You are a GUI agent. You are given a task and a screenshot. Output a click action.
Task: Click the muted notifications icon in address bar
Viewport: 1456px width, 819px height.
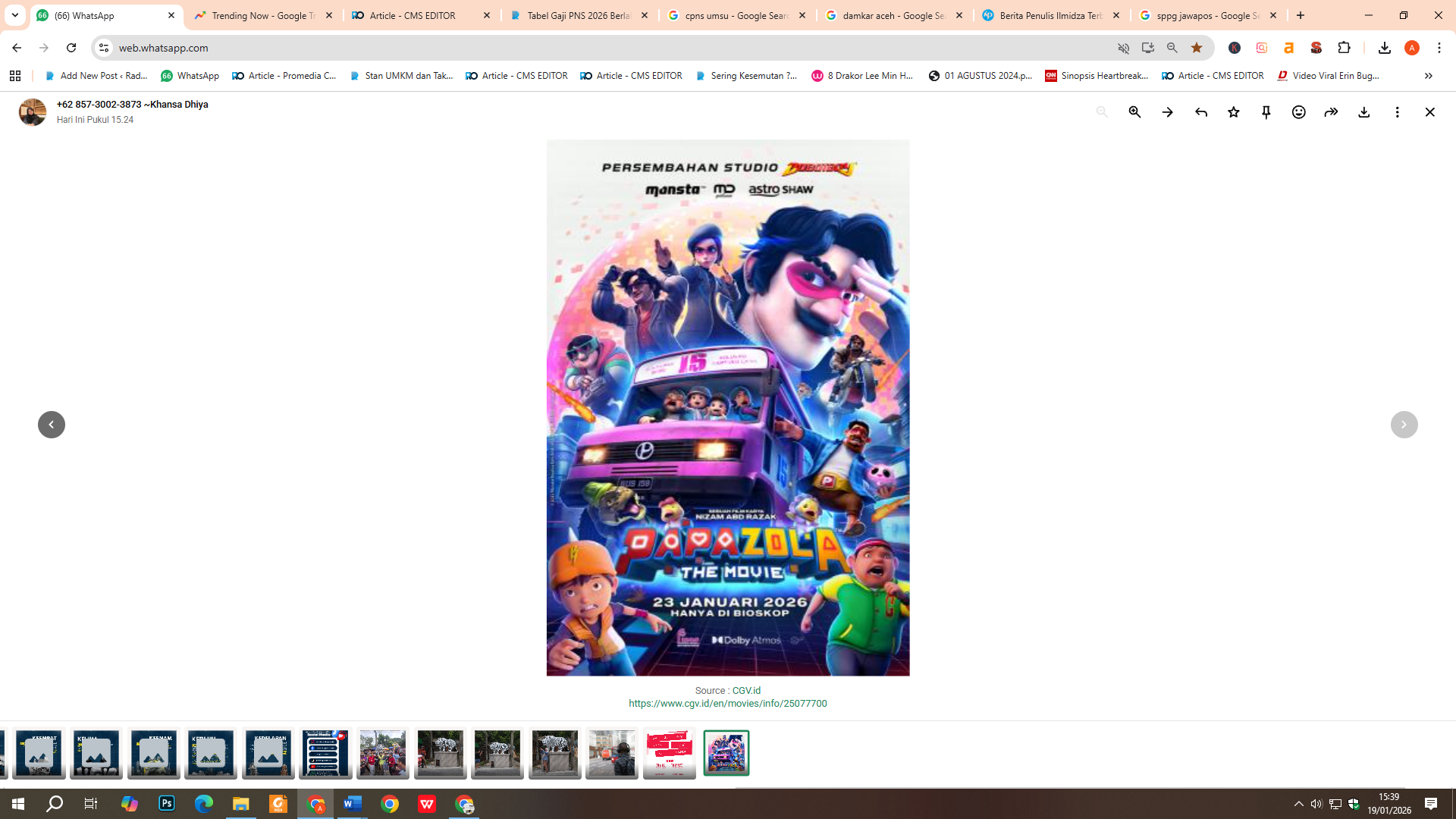[x=1124, y=48]
